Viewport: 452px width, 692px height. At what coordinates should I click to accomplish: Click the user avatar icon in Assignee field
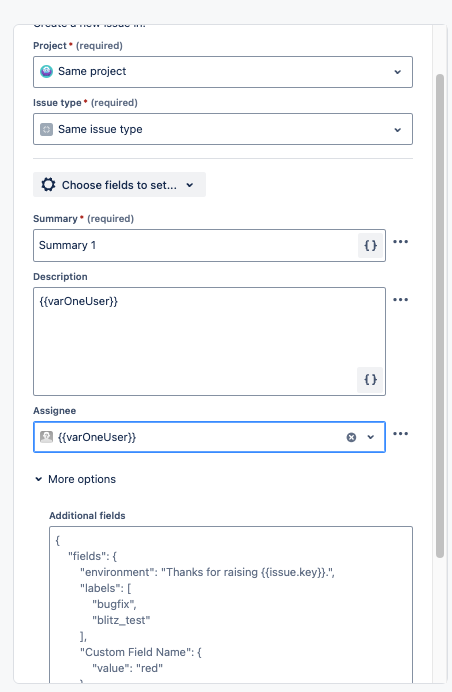46,437
